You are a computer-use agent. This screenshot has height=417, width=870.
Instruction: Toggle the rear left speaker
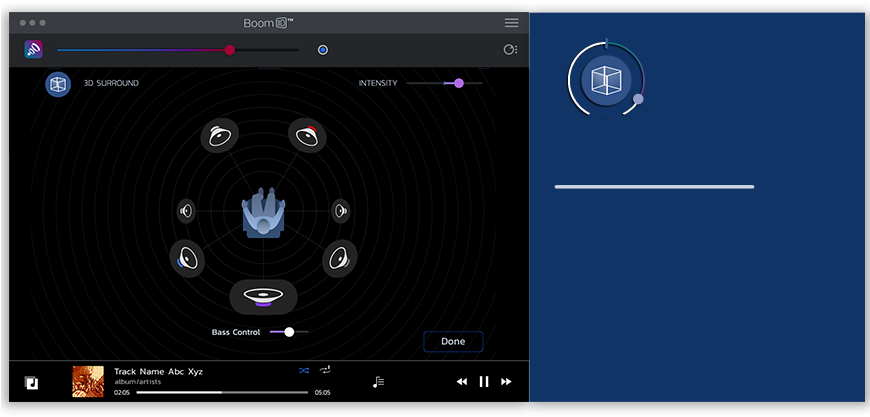coord(188,258)
